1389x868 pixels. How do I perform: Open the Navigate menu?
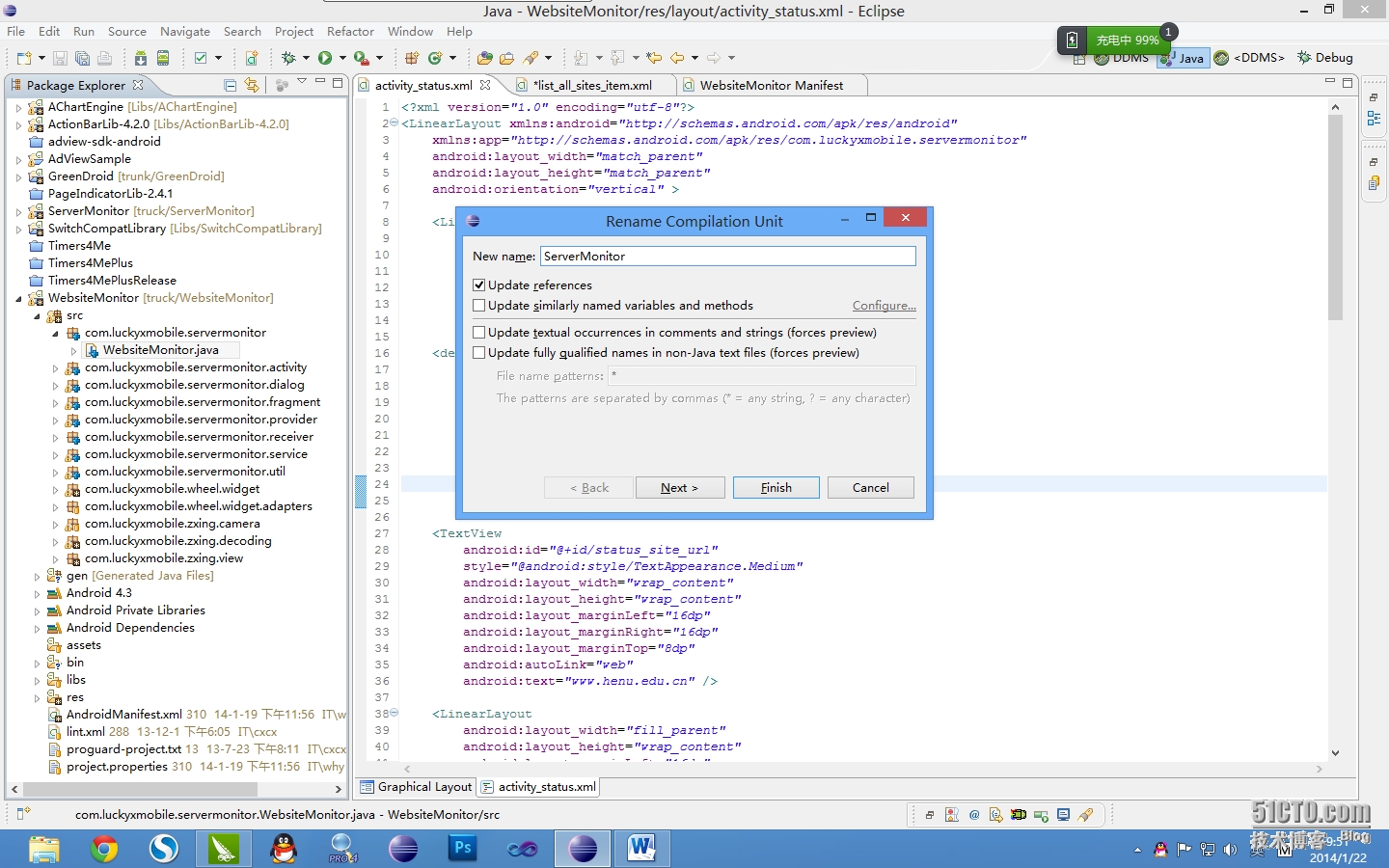(x=184, y=31)
